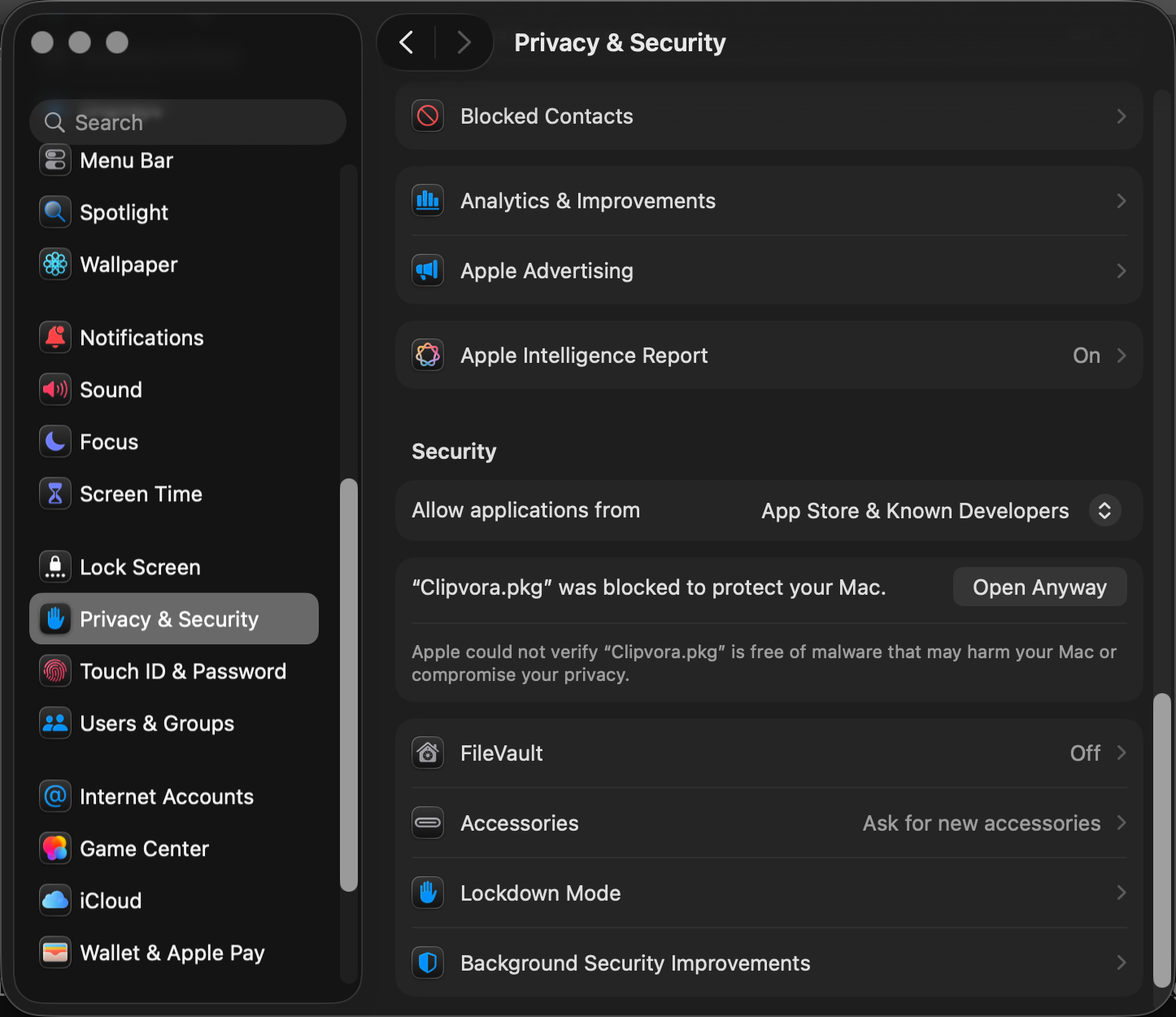The height and width of the screenshot is (1017, 1176).
Task: Open the Allow applications from popup stepper
Action: point(1104,511)
